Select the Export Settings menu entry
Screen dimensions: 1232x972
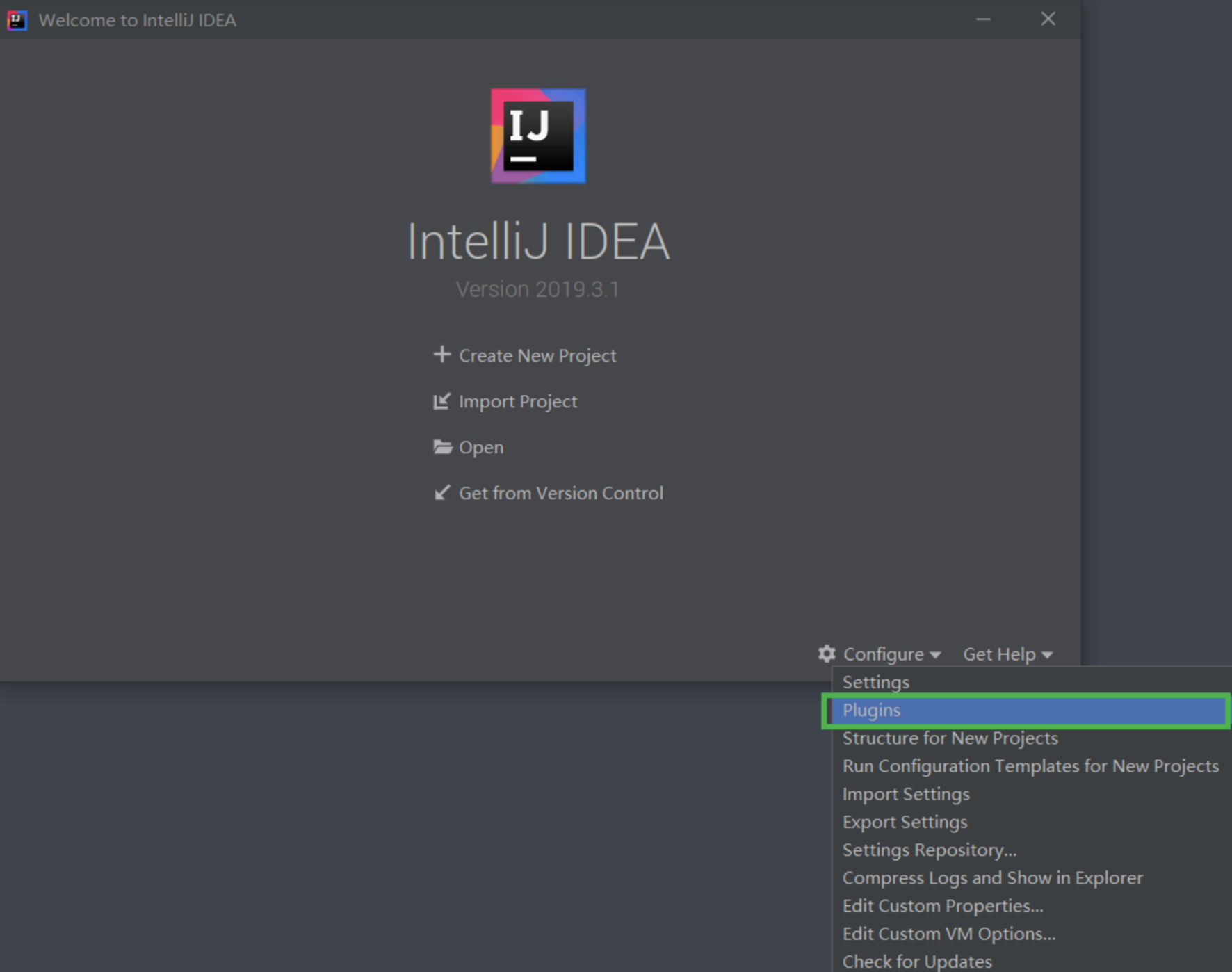pyautogui.click(x=1032, y=822)
